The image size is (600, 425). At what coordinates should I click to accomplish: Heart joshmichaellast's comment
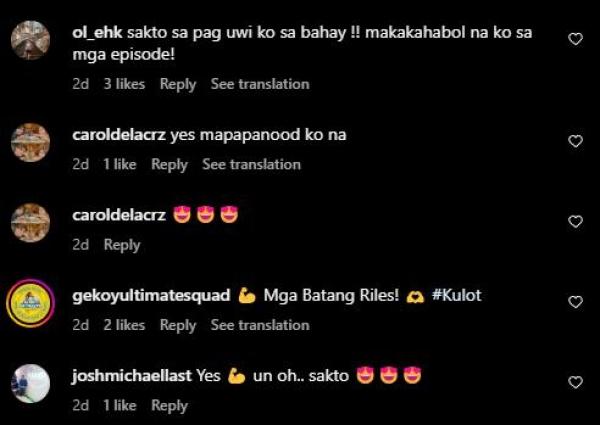(575, 382)
